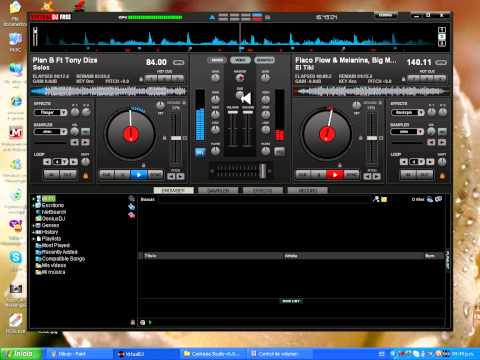This screenshot has height=360, width=480.
Task: Click the right deck pitch slider handle
Action: click(372, 138)
